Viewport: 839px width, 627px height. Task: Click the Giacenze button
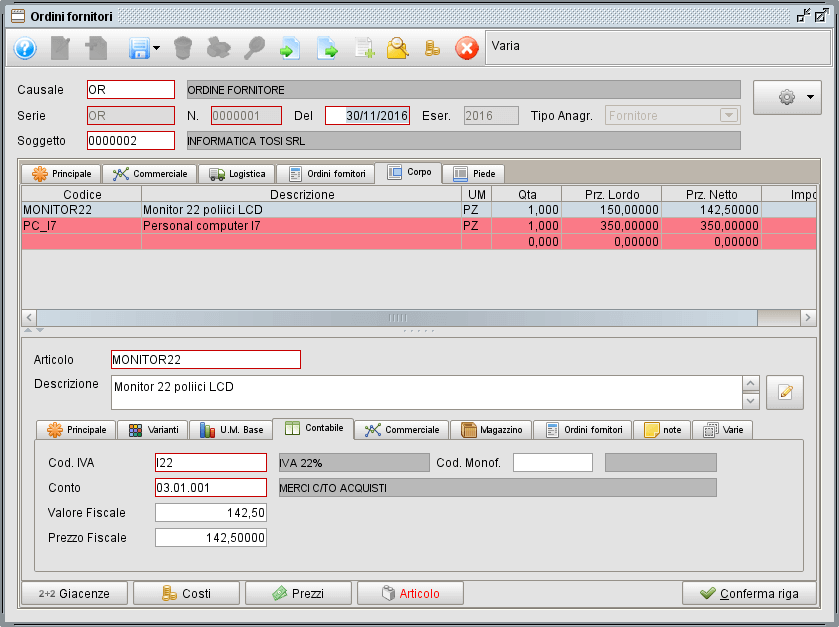75,593
